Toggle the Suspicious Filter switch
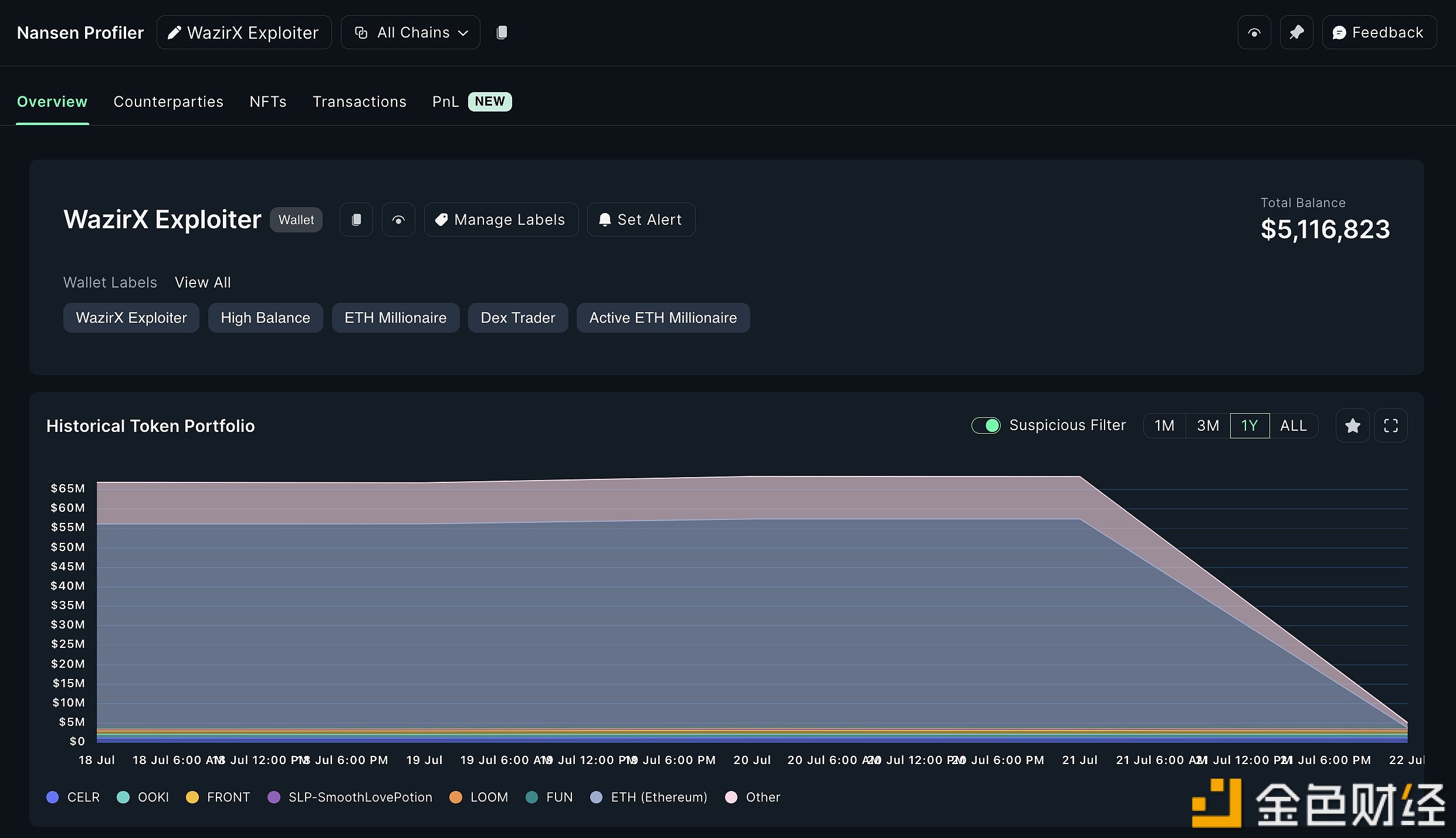The height and width of the screenshot is (838, 1456). coord(986,425)
